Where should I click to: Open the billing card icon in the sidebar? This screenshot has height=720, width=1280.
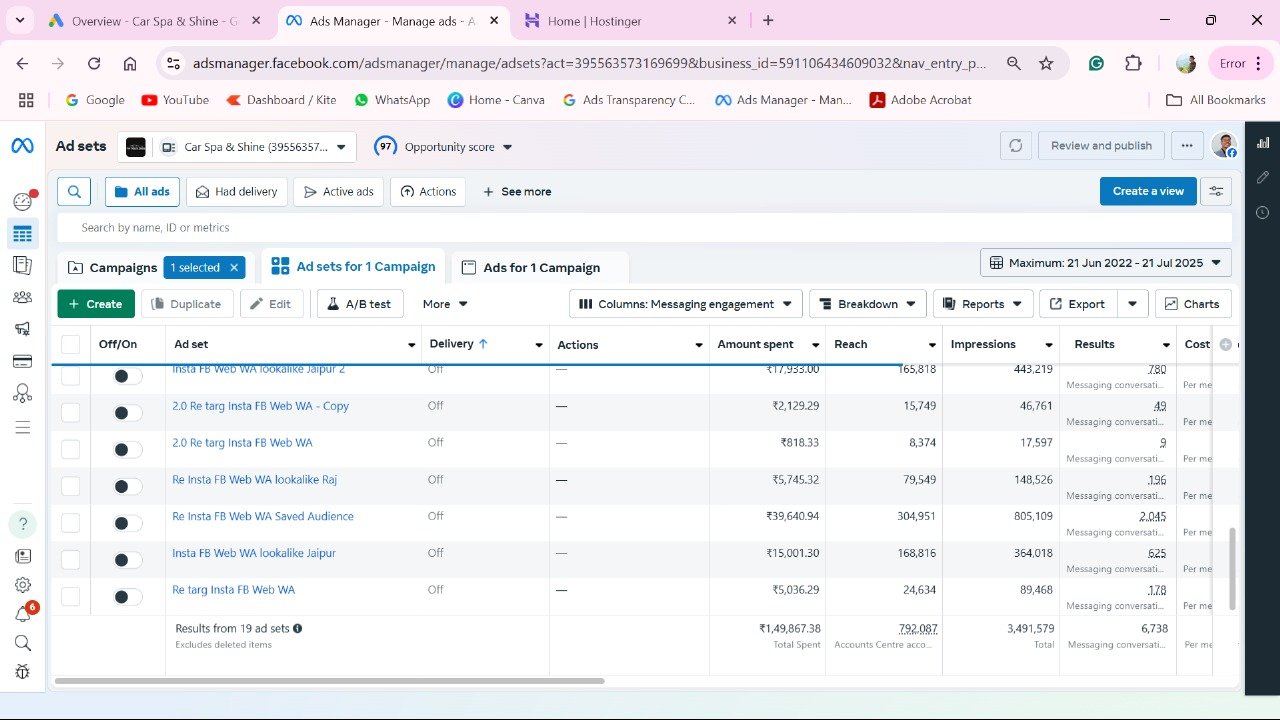[x=22, y=361]
